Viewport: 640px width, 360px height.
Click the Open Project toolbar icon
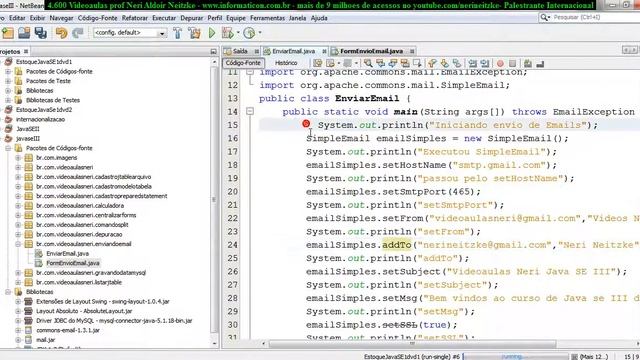pos(24,33)
